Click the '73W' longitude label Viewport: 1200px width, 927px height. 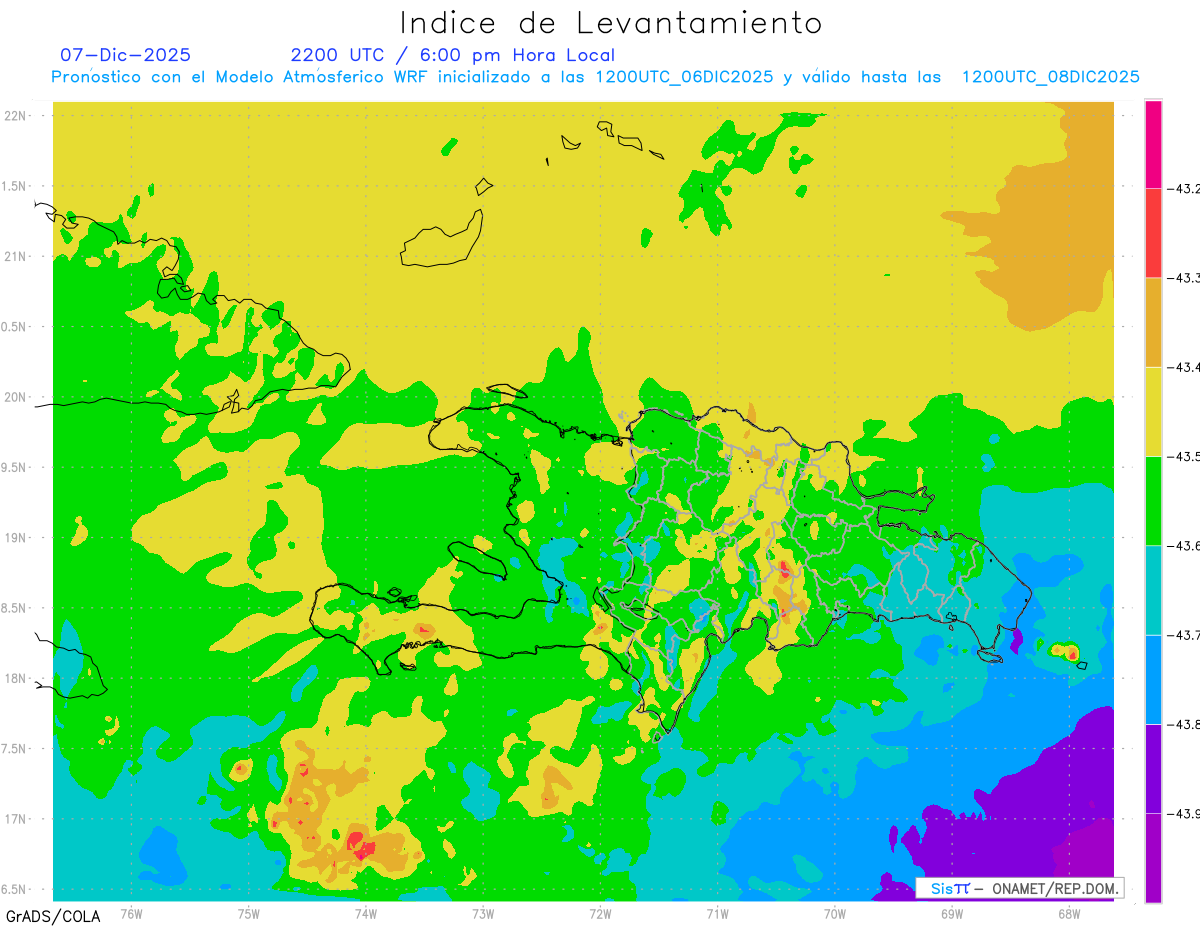click(483, 912)
